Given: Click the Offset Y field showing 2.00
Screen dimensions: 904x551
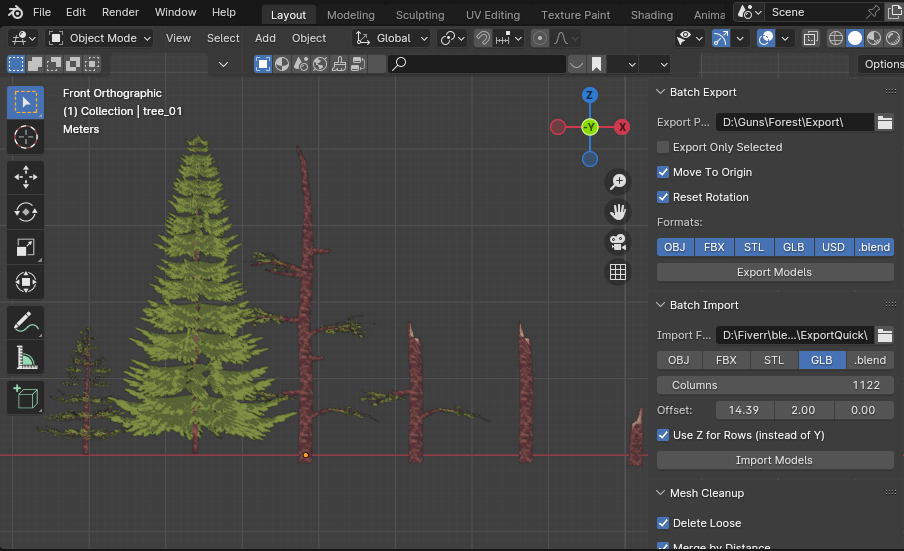Looking at the screenshot, I should (x=803, y=410).
